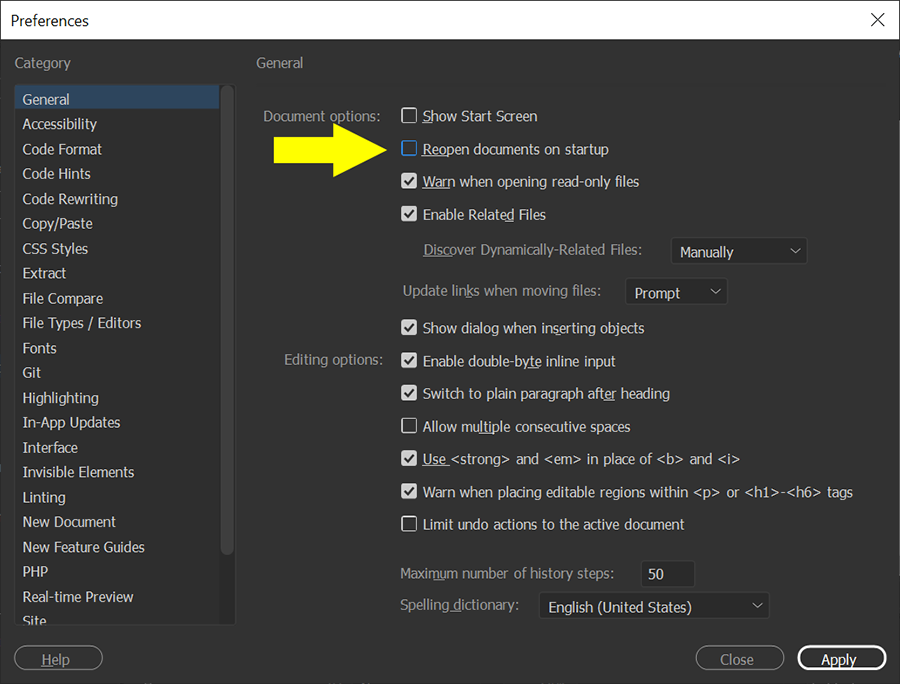900x684 pixels.
Task: Open the Spelling dictionary dropdown
Action: (653, 607)
